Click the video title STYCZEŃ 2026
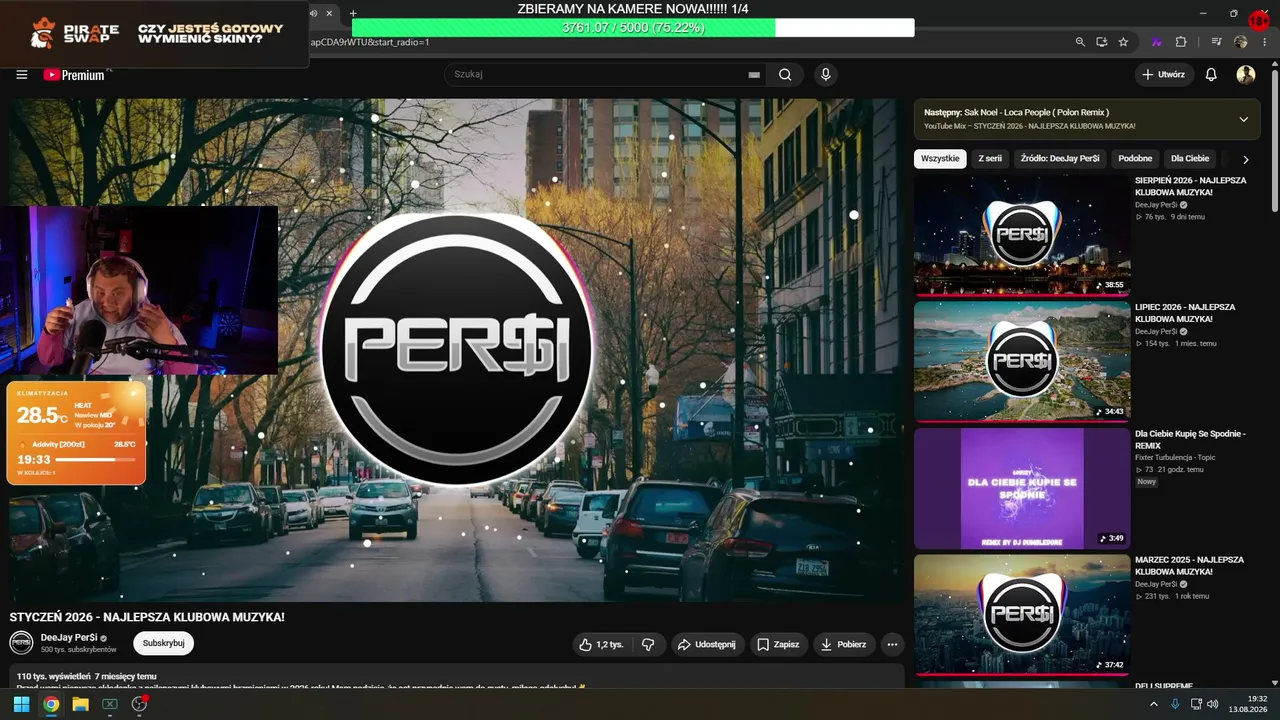Image resolution: width=1280 pixels, height=720 pixels. pos(147,617)
